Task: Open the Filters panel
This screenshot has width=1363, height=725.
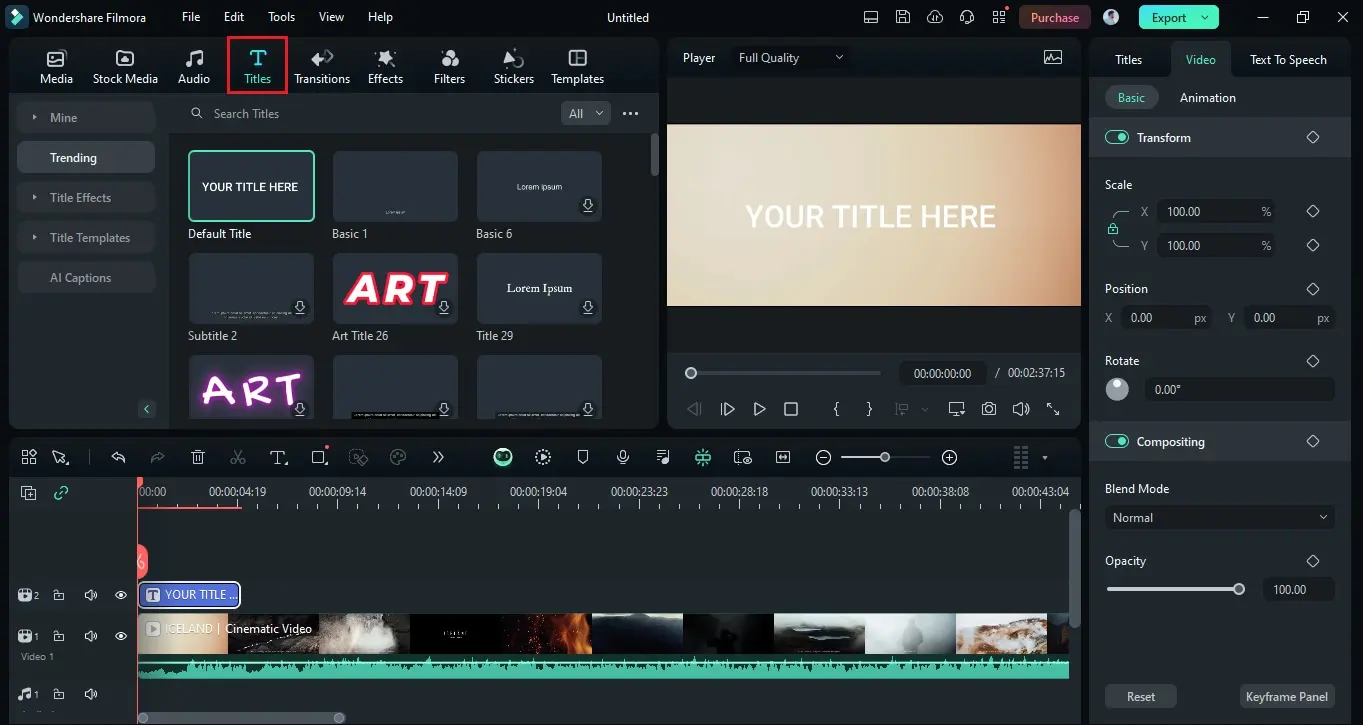Action: pyautogui.click(x=449, y=66)
